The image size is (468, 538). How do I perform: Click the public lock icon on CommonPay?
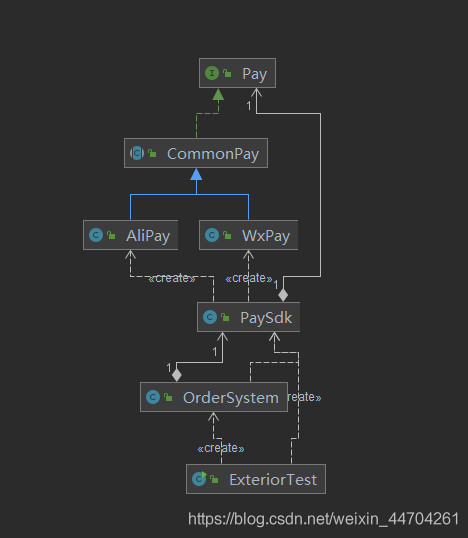(x=152, y=153)
